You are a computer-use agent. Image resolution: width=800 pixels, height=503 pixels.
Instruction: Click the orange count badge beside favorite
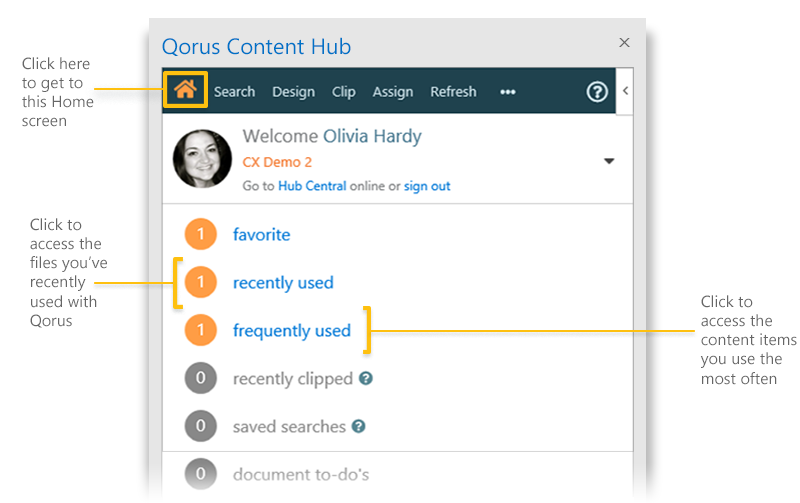click(201, 234)
